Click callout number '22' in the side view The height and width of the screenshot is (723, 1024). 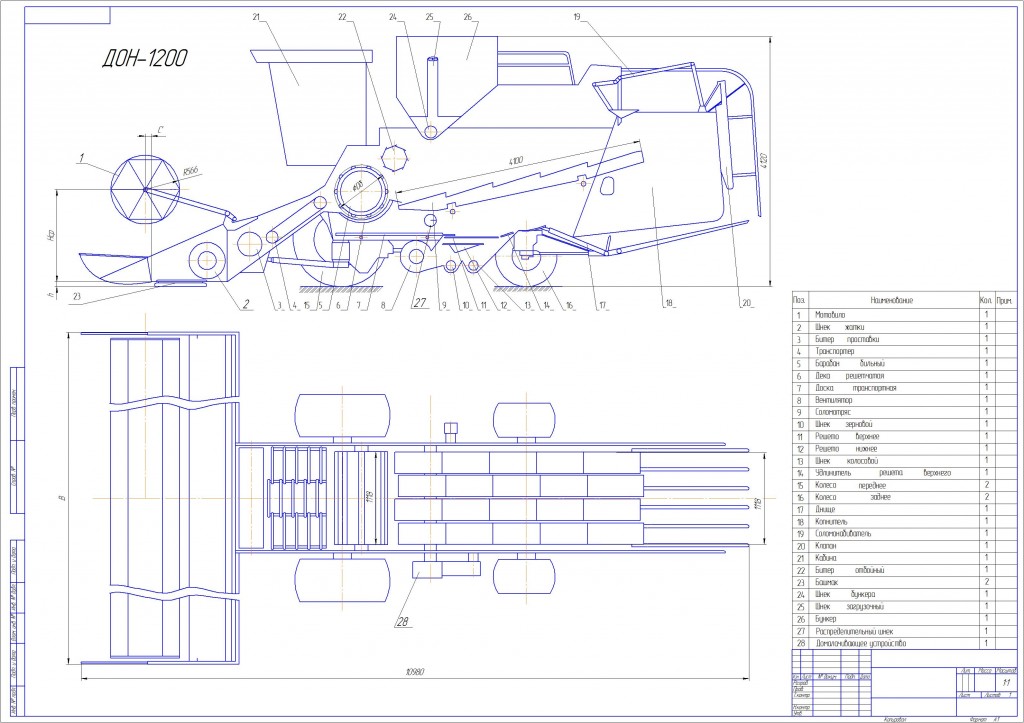[x=342, y=17]
